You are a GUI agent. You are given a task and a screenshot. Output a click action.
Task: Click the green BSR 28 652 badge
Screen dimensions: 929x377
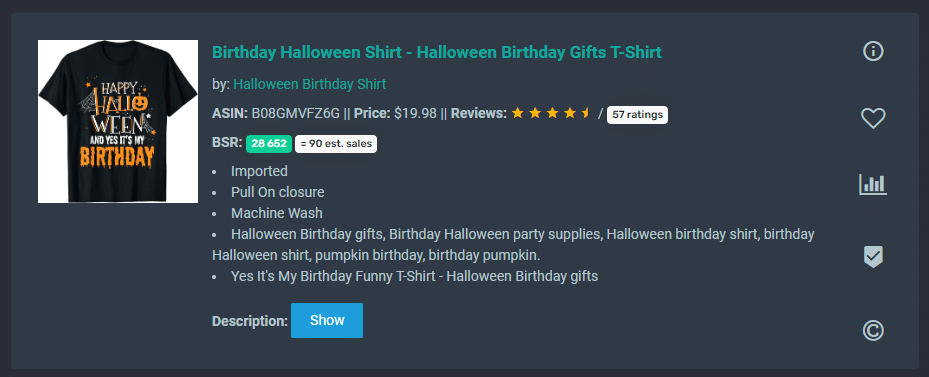coord(269,143)
